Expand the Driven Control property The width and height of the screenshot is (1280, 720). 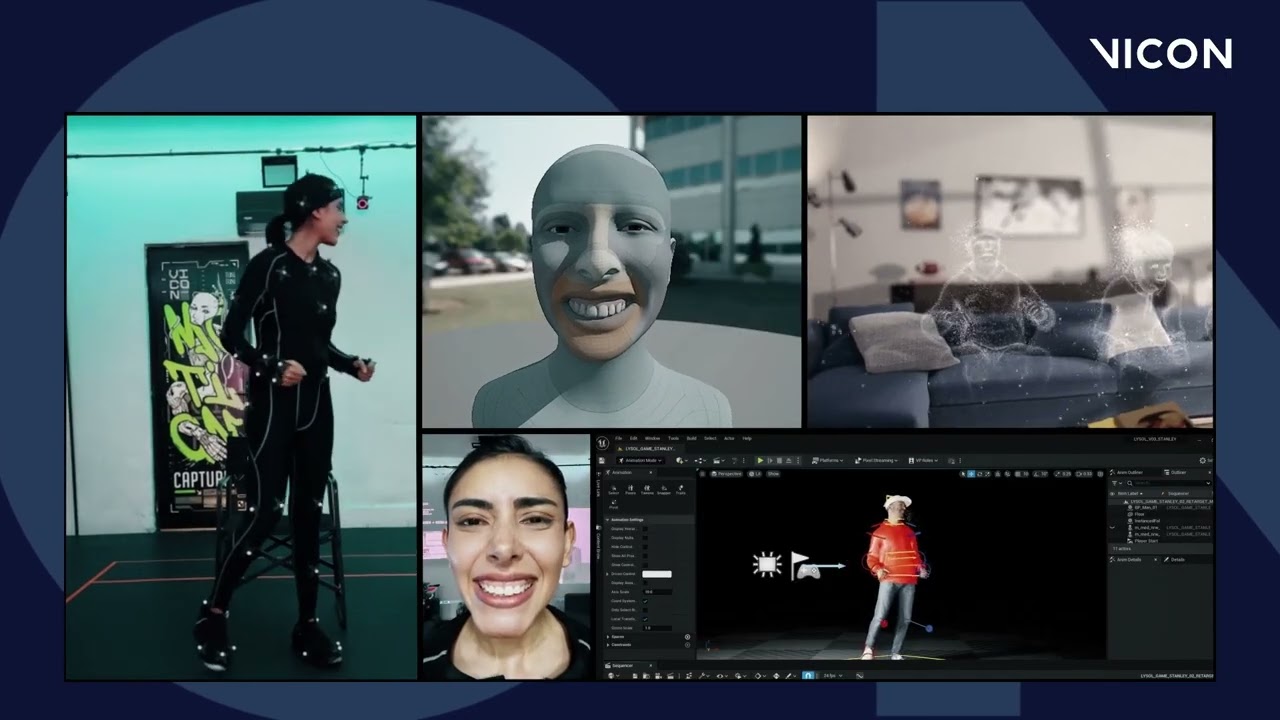607,574
